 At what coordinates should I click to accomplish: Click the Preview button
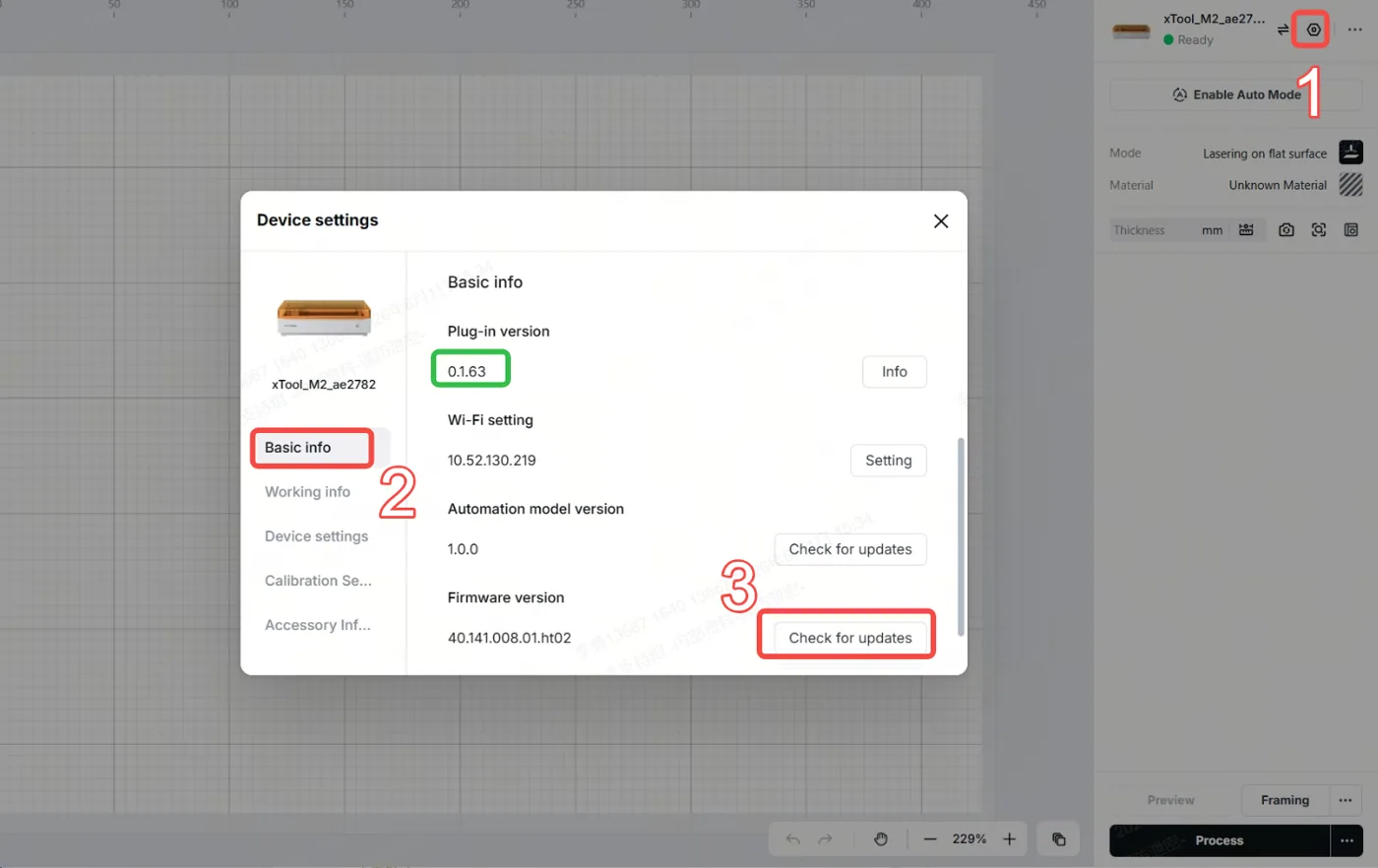(x=1171, y=800)
